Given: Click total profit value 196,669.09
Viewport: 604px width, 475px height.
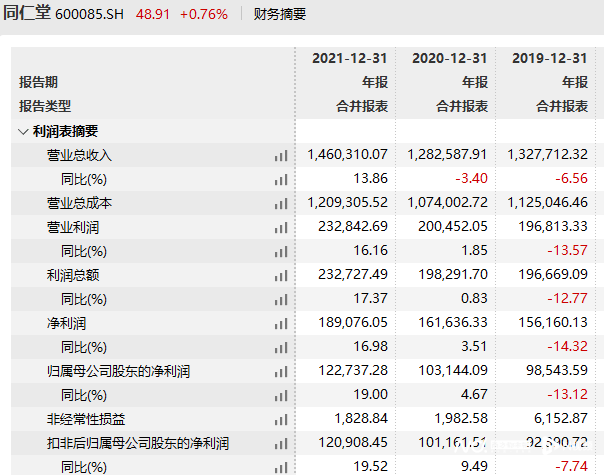Looking at the screenshot, I should (553, 274).
